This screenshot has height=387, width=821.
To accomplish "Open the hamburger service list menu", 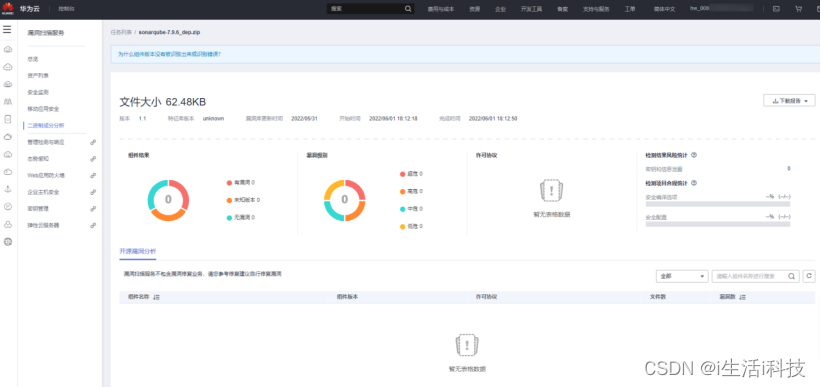I will (7, 29).
